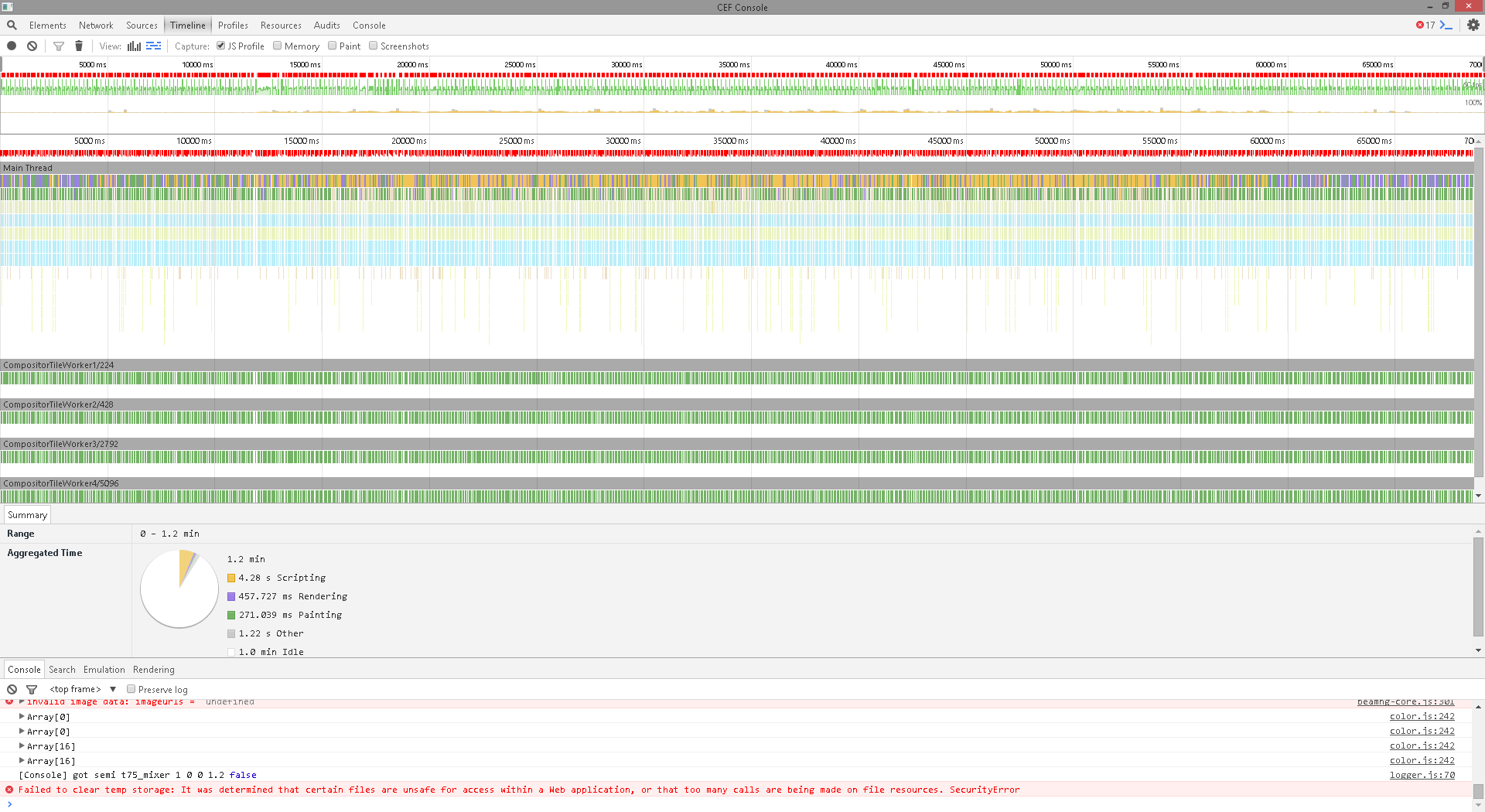Open the top frame context dropdown
Viewport: 1485px width, 812px height.
click(83, 689)
